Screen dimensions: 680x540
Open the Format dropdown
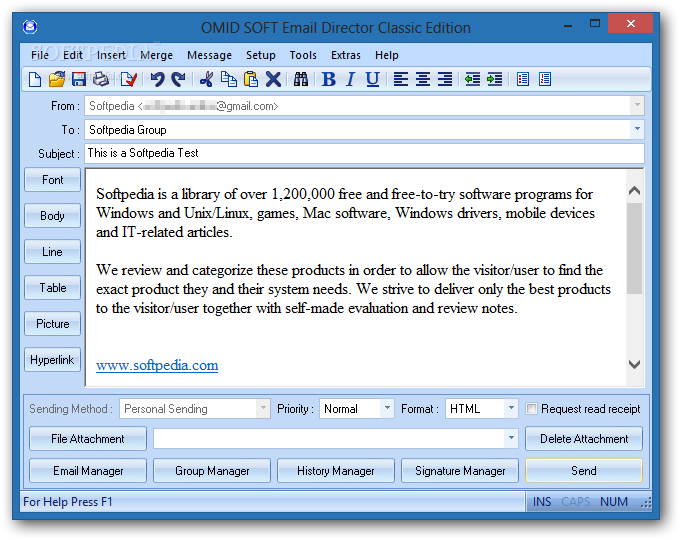[511, 409]
